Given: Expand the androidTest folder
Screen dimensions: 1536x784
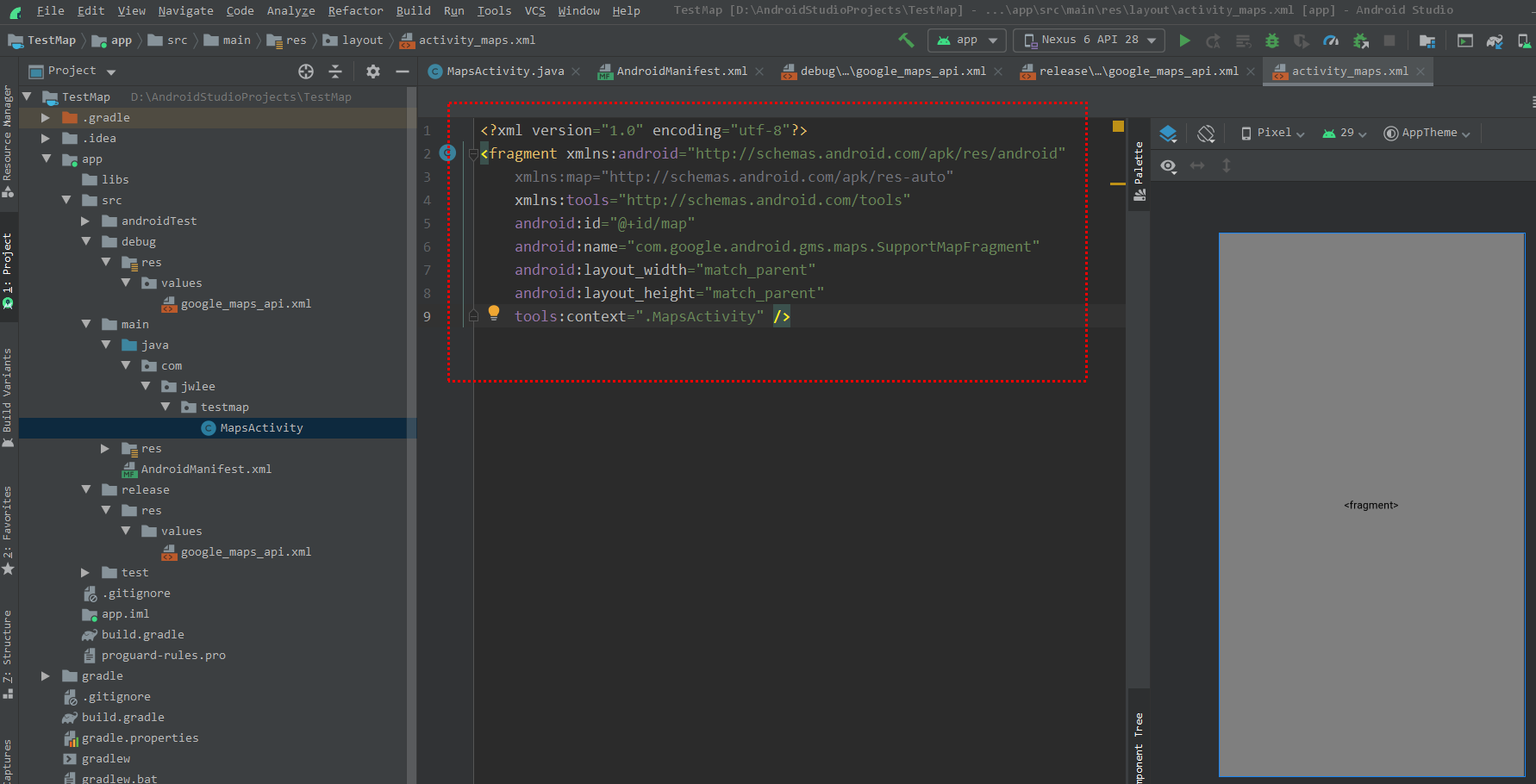Looking at the screenshot, I should coord(86,221).
